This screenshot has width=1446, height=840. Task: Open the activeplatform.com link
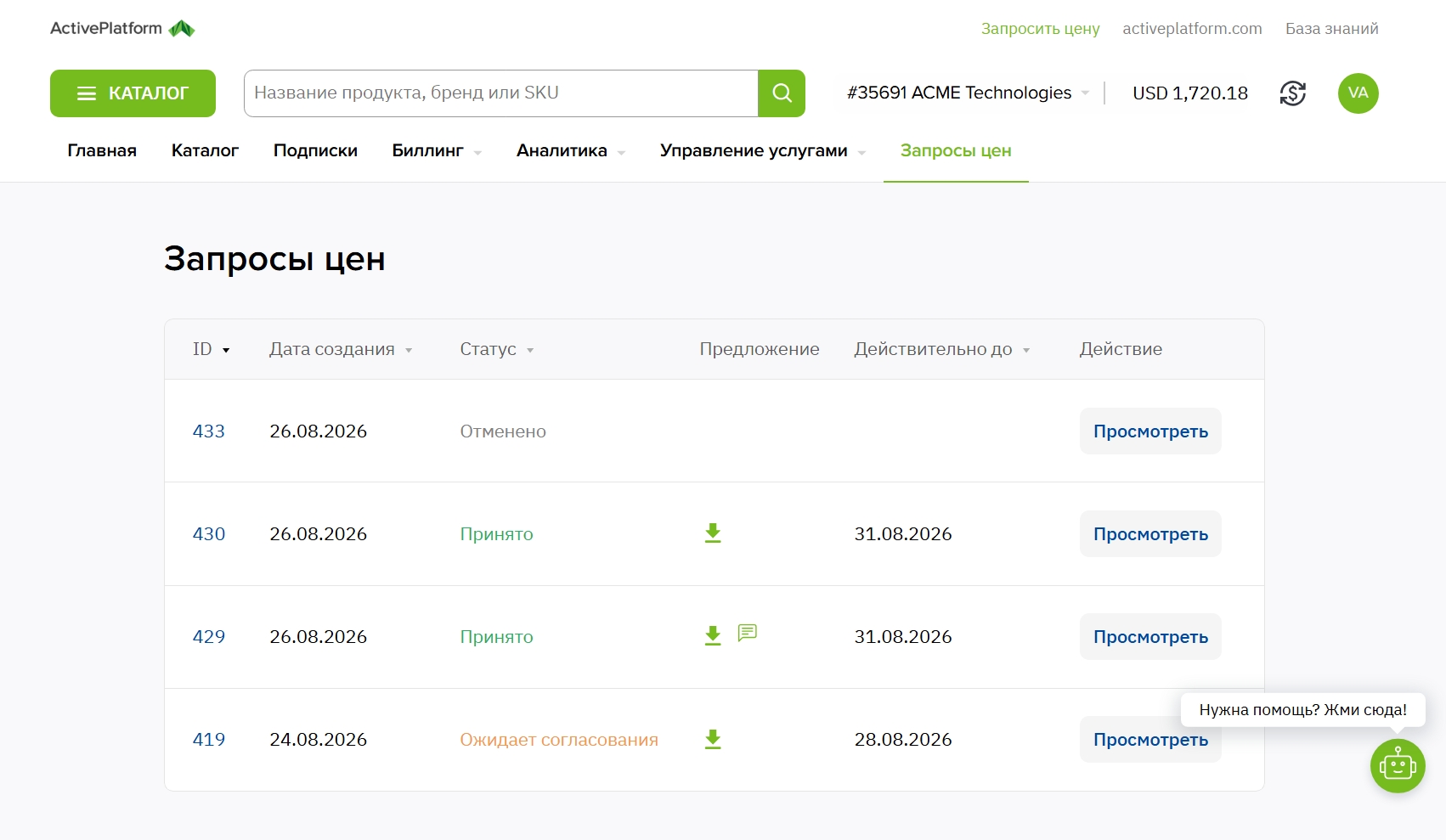click(x=1192, y=28)
